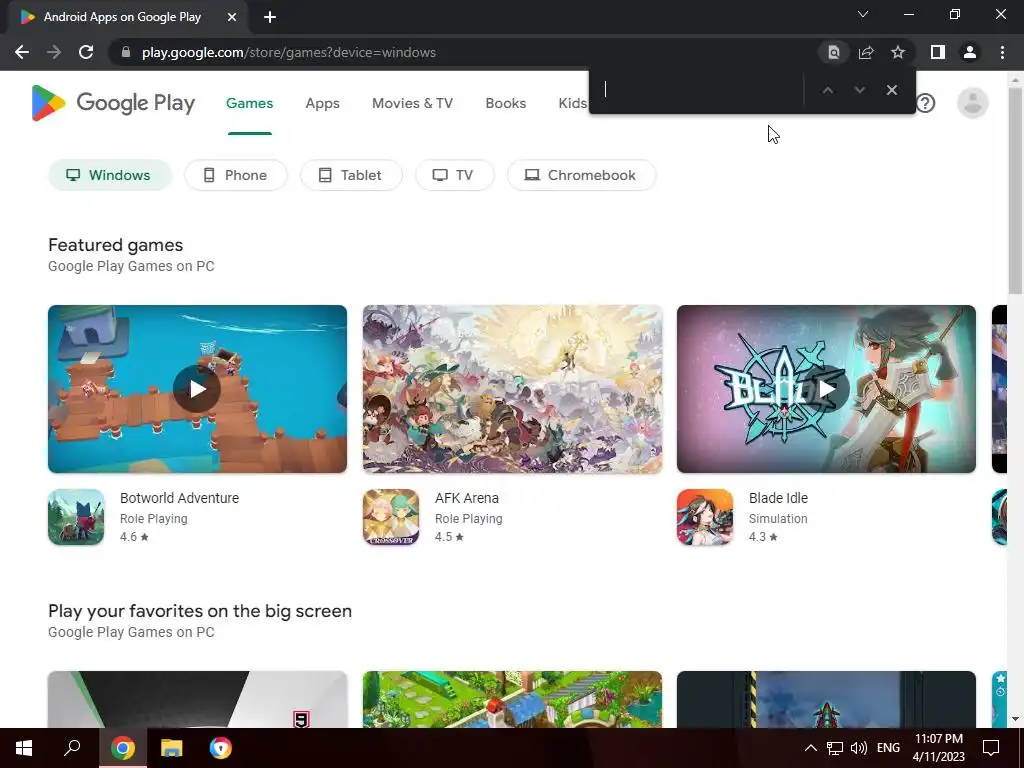Open the dark spaceship game thumbnail in the second row
The image size is (1024, 768).
pyautogui.click(x=826, y=699)
